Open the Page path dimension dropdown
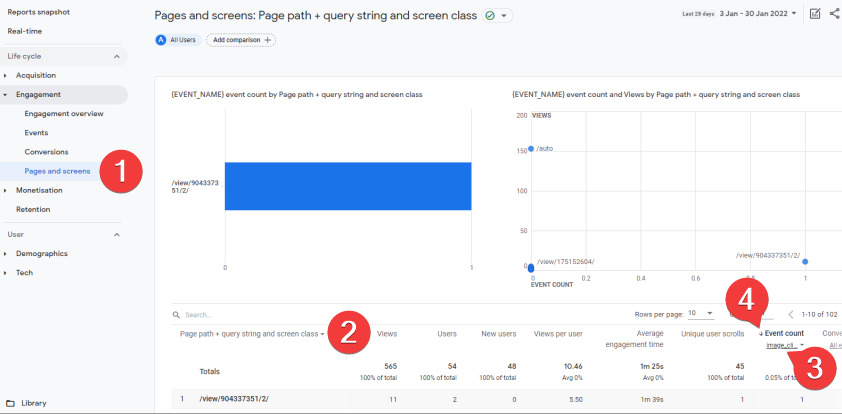 tap(252, 333)
